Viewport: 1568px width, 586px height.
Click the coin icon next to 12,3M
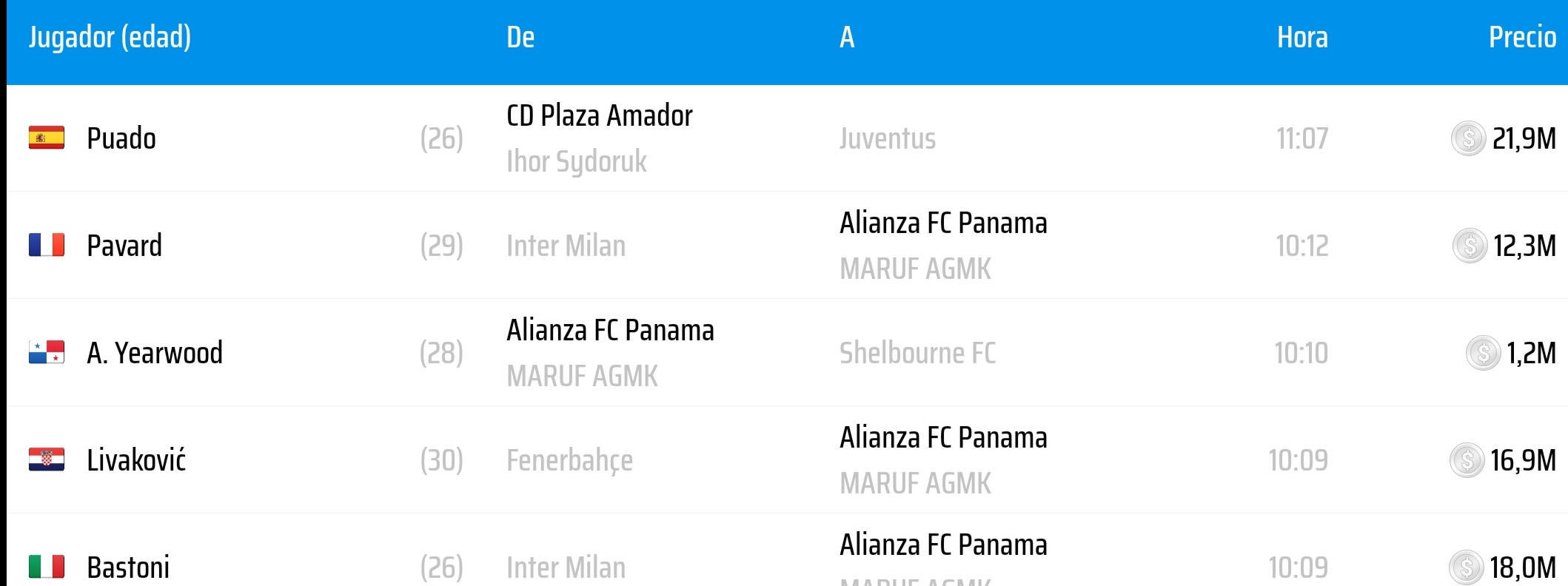pos(1470,246)
